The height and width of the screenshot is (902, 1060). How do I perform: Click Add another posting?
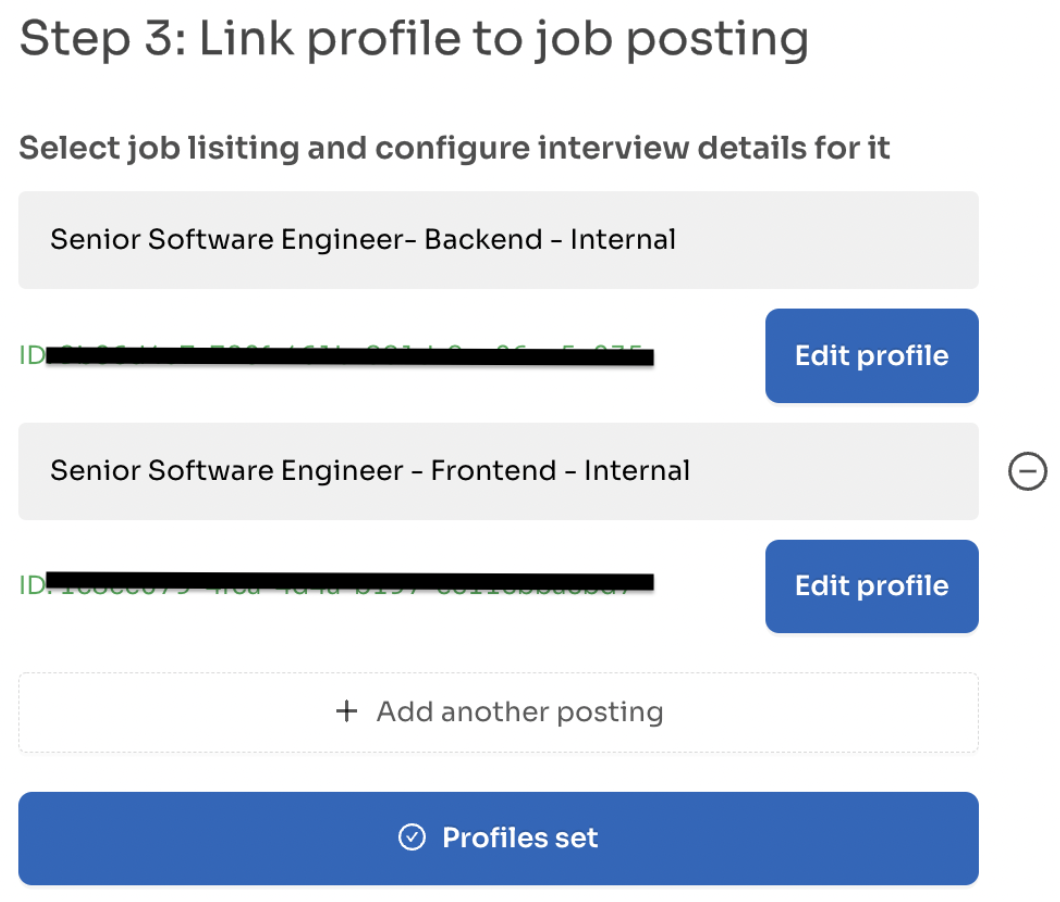(x=498, y=711)
